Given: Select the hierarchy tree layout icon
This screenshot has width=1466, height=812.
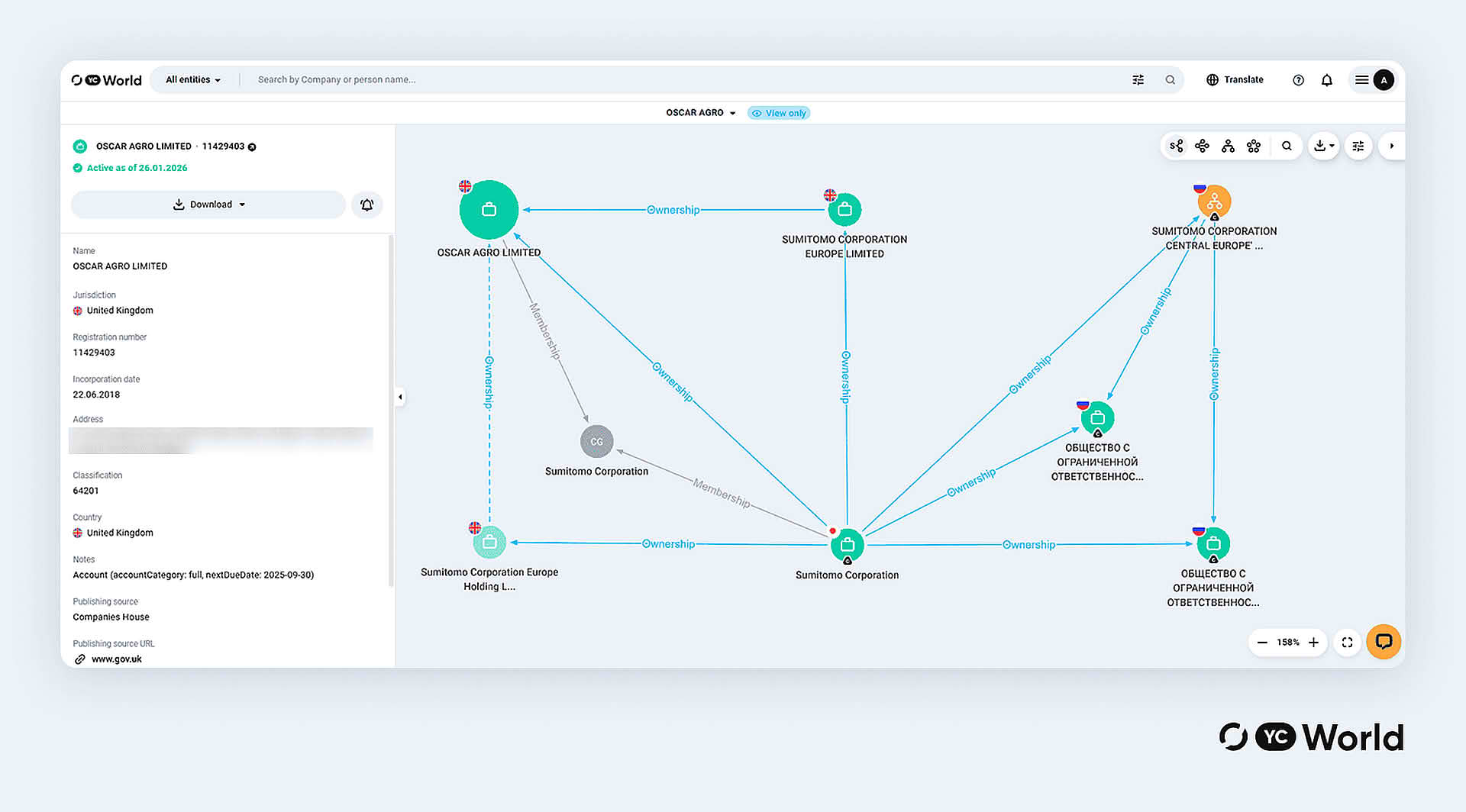Looking at the screenshot, I should 1228,146.
